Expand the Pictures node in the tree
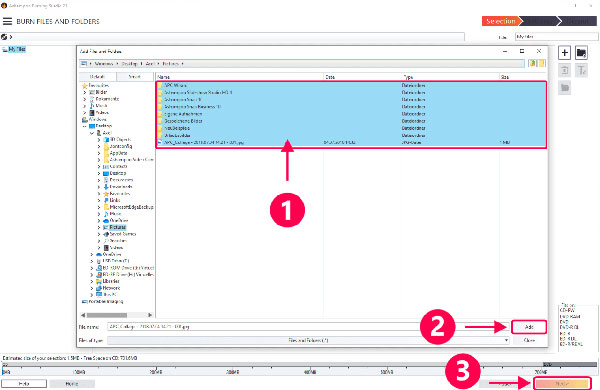The image size is (600, 390). click(x=99, y=227)
